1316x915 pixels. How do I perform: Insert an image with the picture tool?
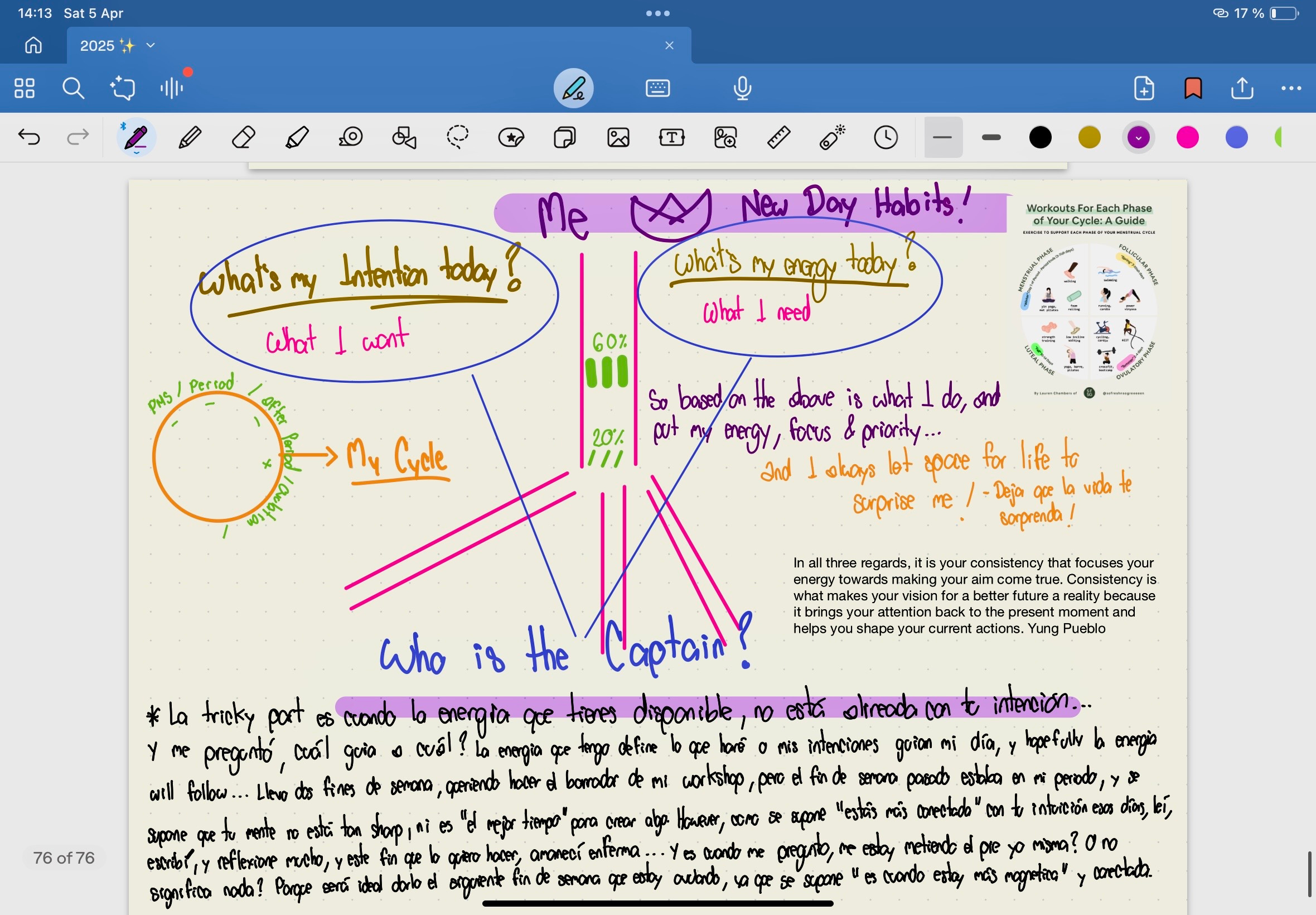(x=618, y=138)
